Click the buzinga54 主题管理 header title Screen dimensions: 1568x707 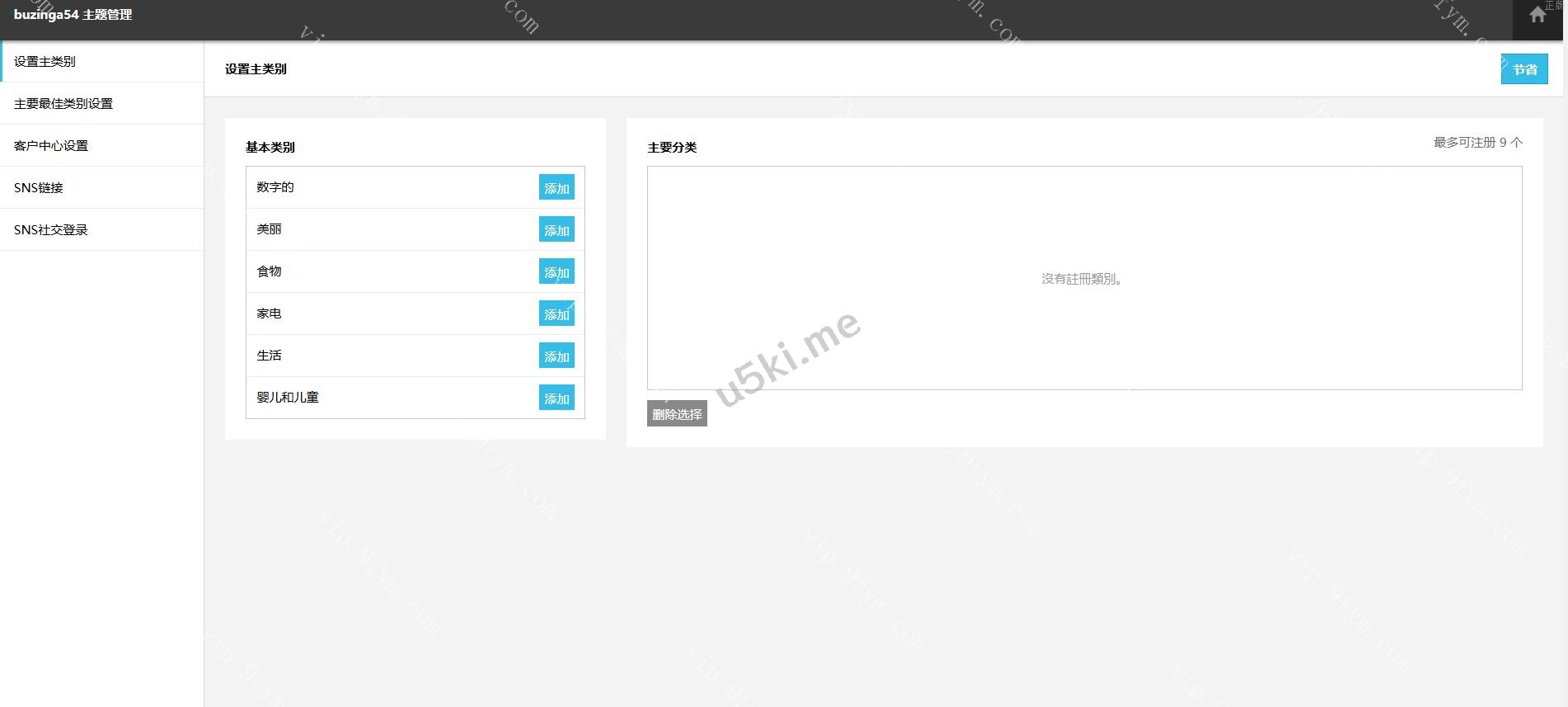[x=73, y=15]
